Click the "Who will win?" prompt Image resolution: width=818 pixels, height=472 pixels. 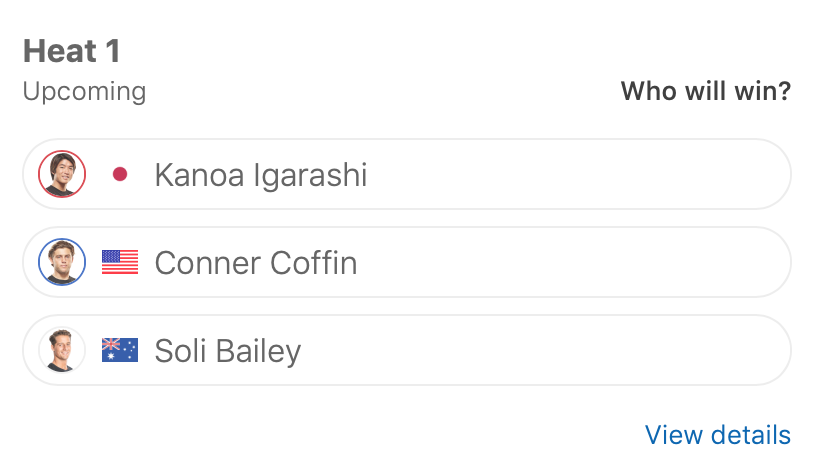705,92
